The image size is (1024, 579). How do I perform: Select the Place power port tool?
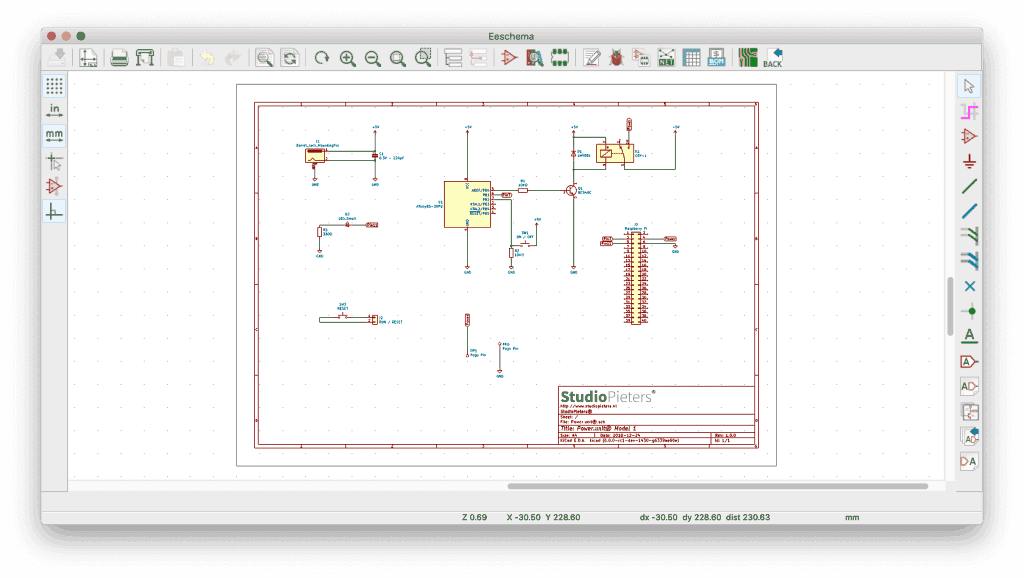[x=969, y=161]
